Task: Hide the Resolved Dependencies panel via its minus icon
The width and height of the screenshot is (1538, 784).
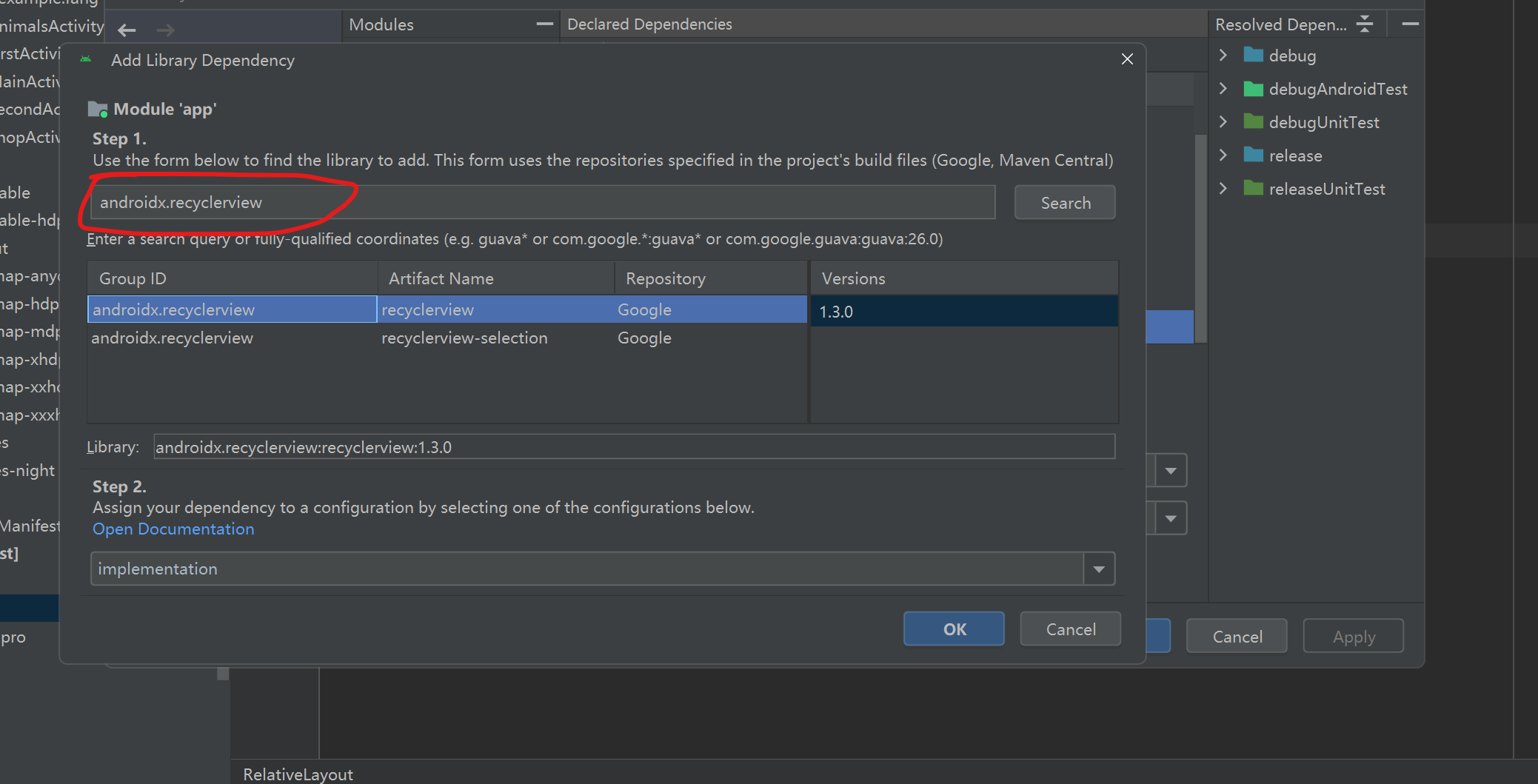Action: click(x=1410, y=24)
